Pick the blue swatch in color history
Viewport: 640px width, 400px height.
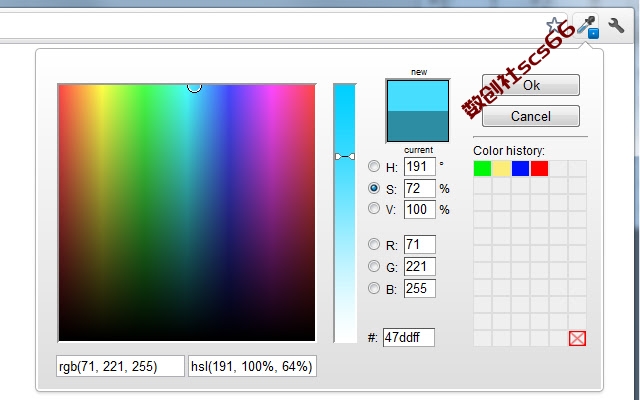(x=520, y=168)
